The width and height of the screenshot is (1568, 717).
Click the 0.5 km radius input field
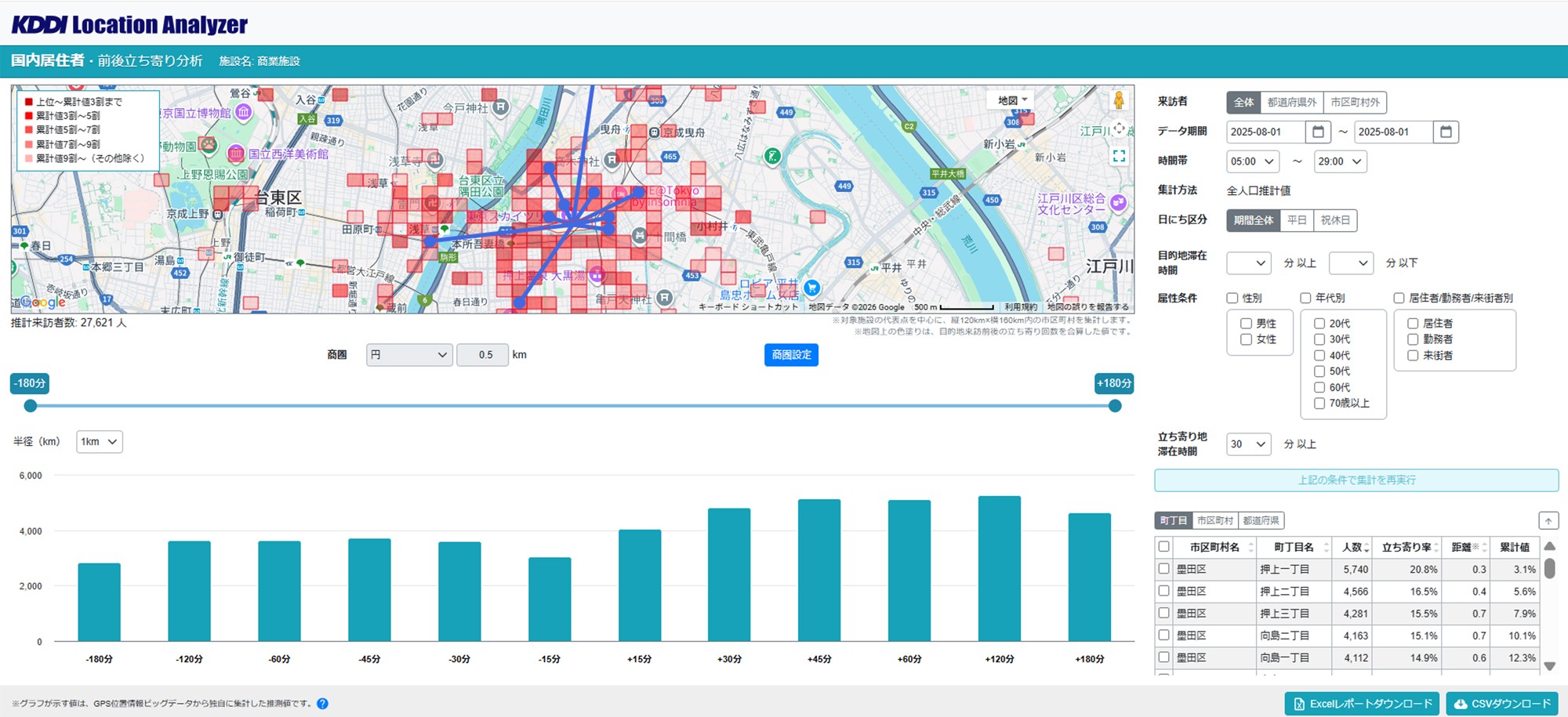482,355
